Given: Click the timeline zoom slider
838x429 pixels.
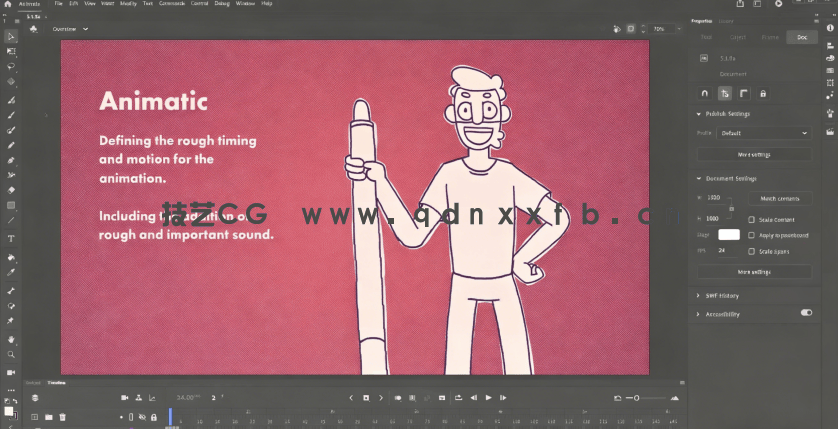Looking at the screenshot, I should [646, 398].
